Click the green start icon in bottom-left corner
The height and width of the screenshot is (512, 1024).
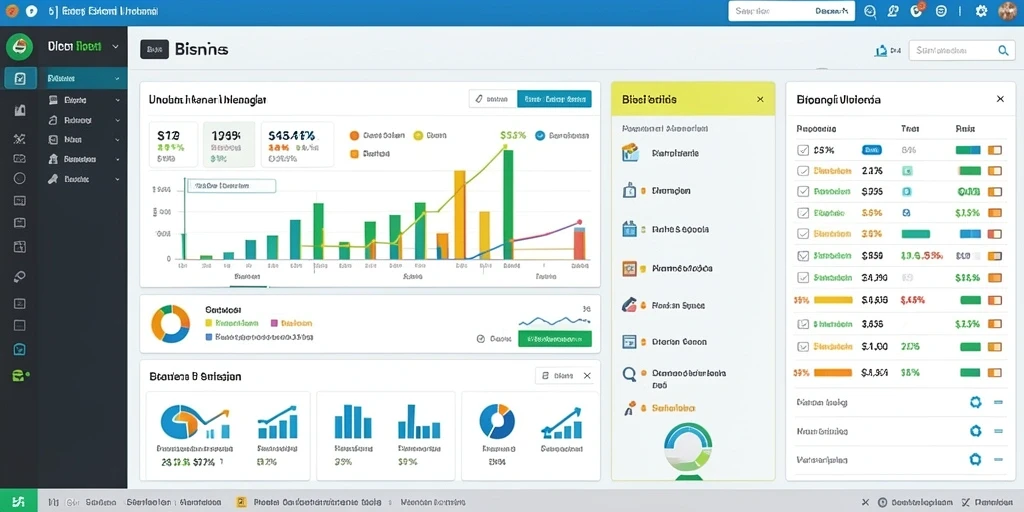[18, 502]
